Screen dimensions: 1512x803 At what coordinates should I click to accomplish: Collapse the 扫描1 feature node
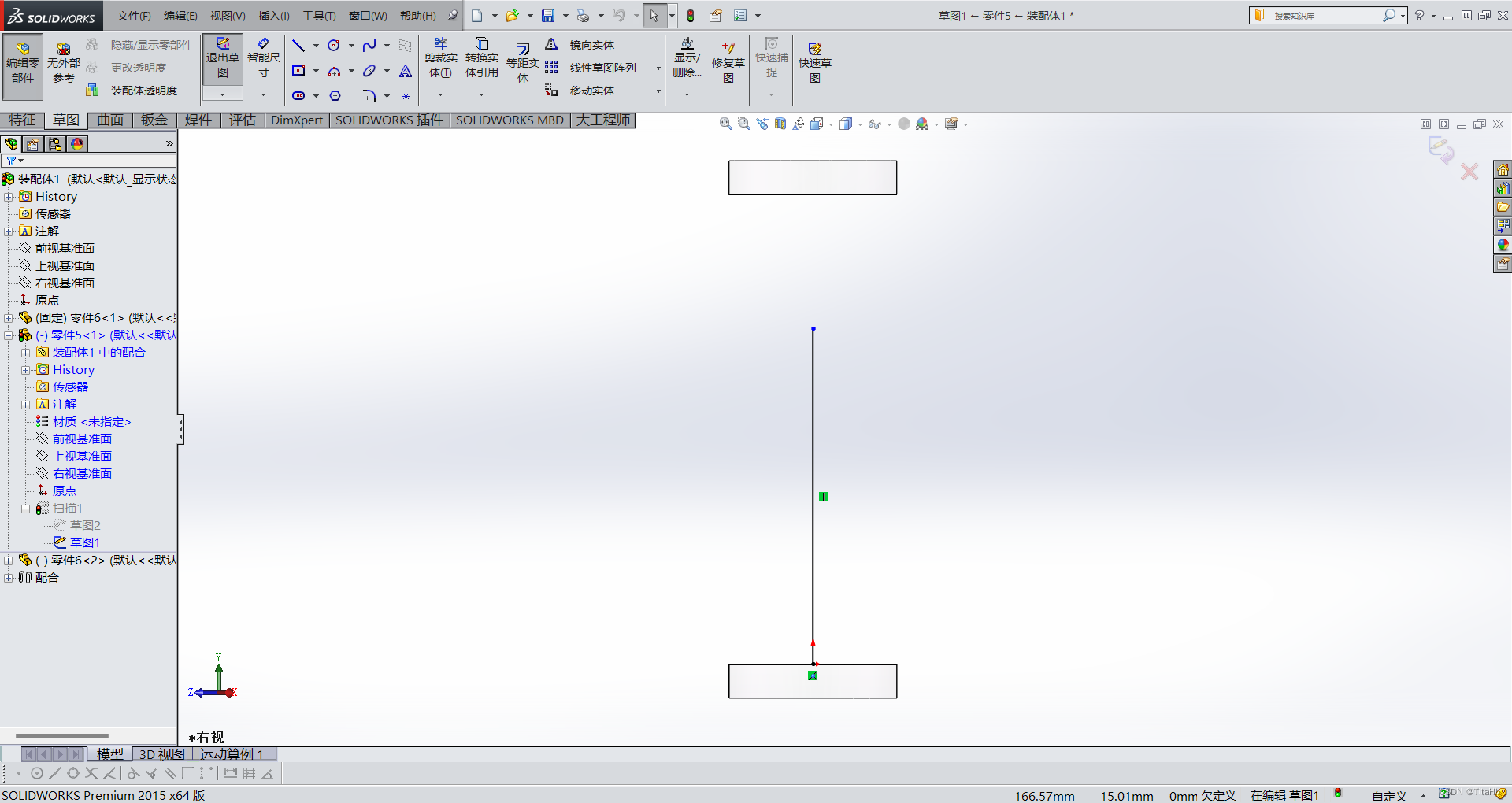click(26, 509)
